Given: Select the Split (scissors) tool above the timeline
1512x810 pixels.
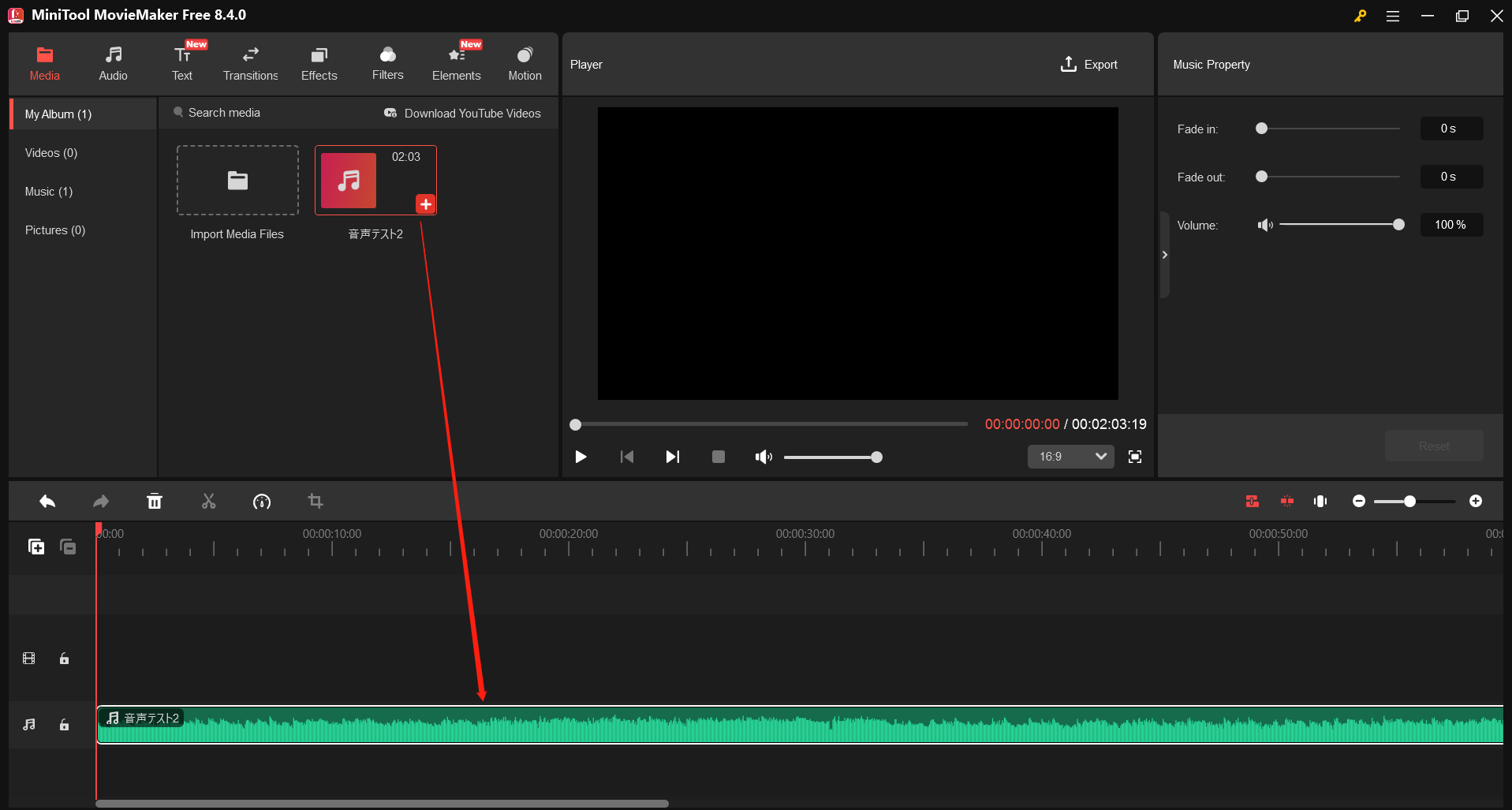Looking at the screenshot, I should click(208, 501).
